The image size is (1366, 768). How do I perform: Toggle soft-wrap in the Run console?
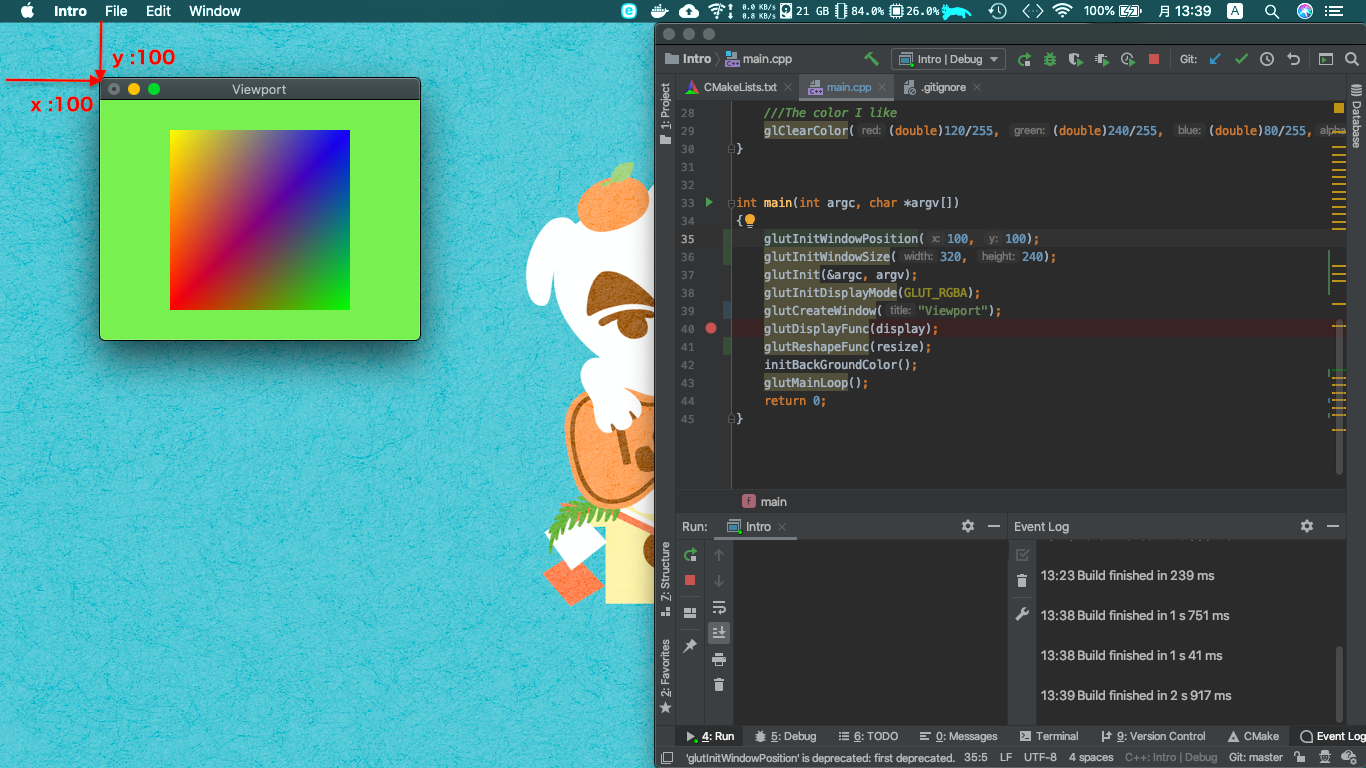(x=719, y=607)
